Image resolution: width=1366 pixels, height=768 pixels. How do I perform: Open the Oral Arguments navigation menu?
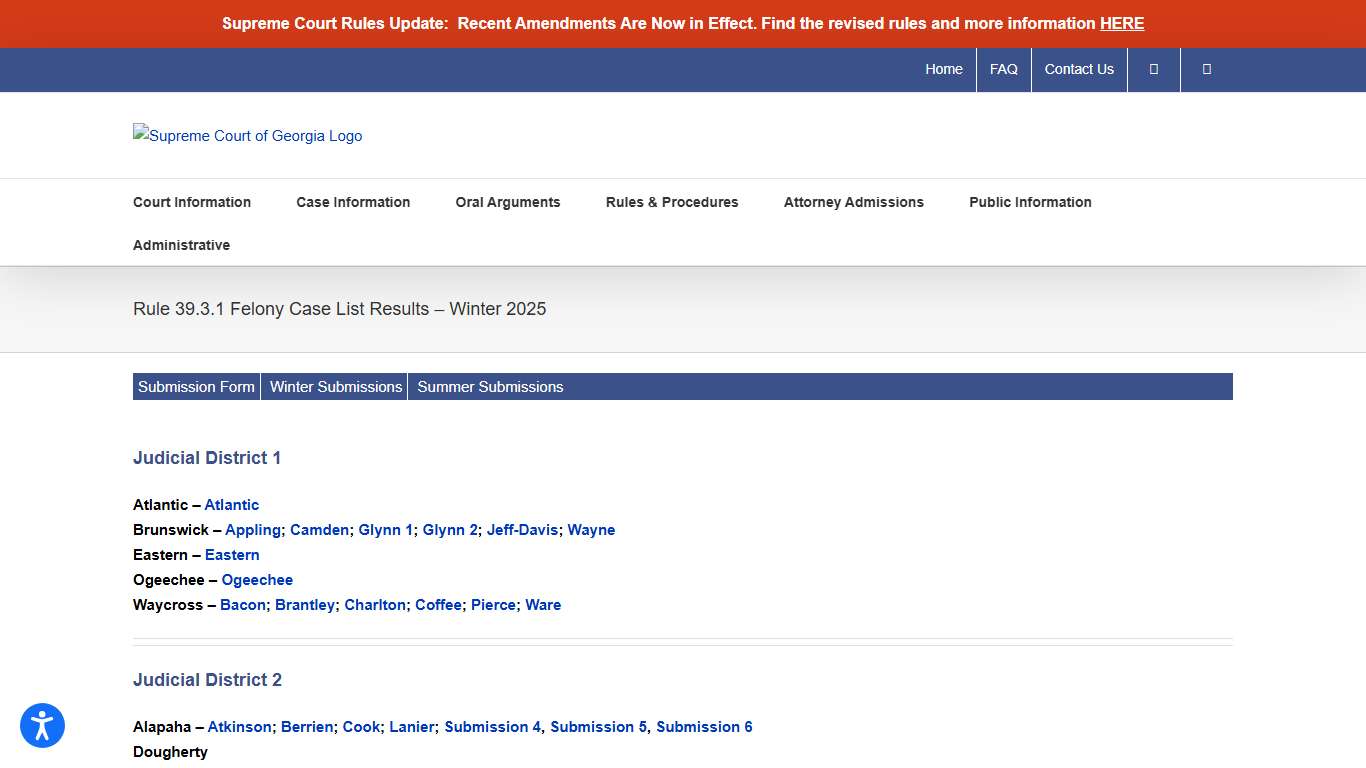coord(507,202)
